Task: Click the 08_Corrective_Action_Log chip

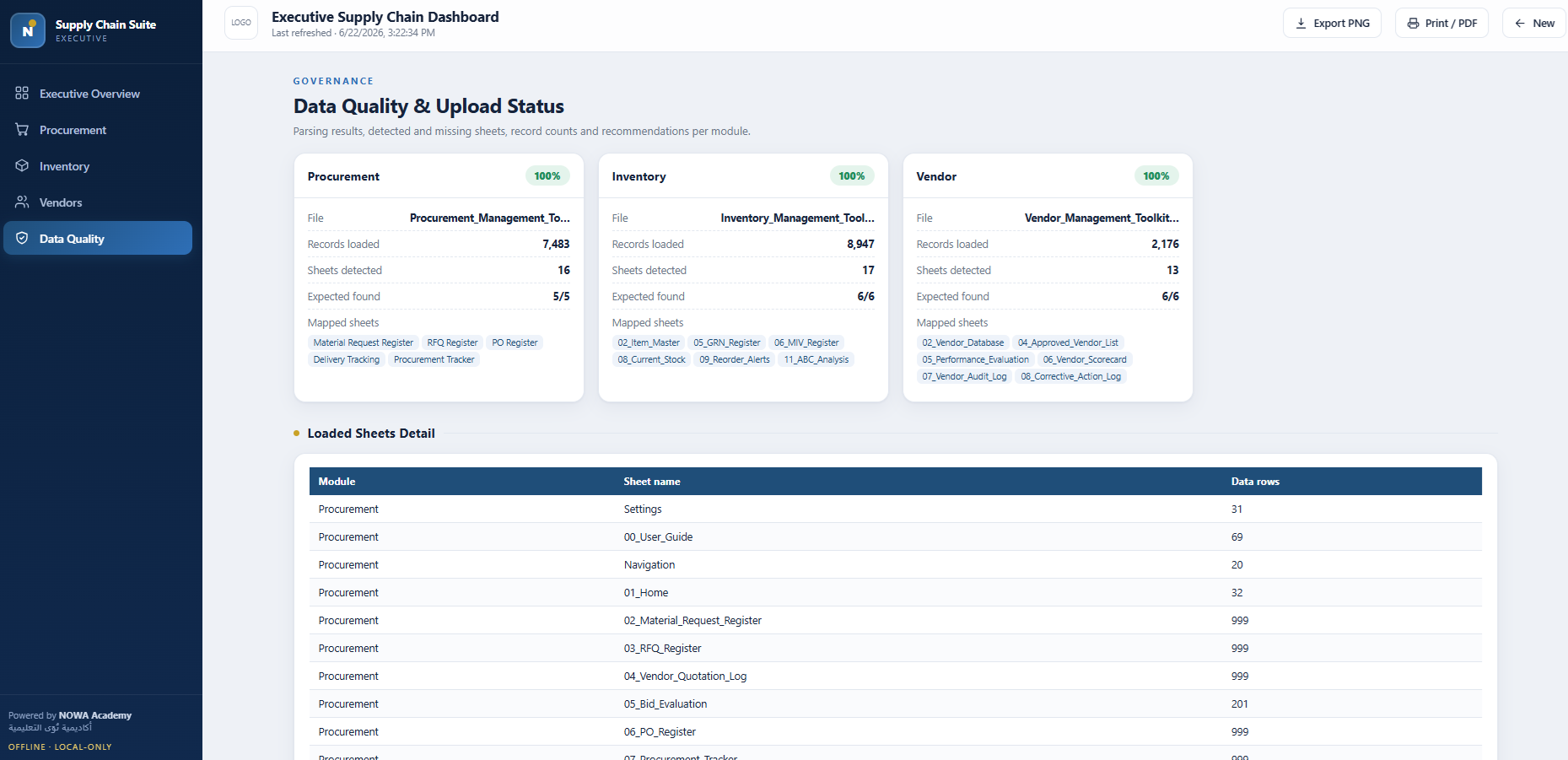Action: (x=1070, y=376)
